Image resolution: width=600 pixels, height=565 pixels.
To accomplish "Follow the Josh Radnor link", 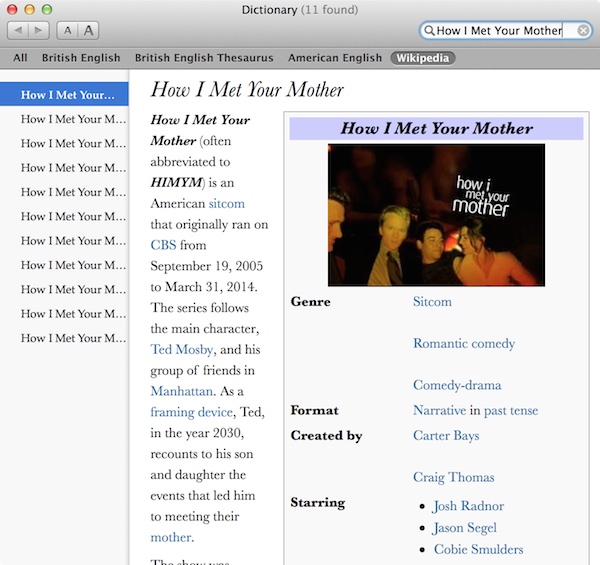I will (468, 506).
